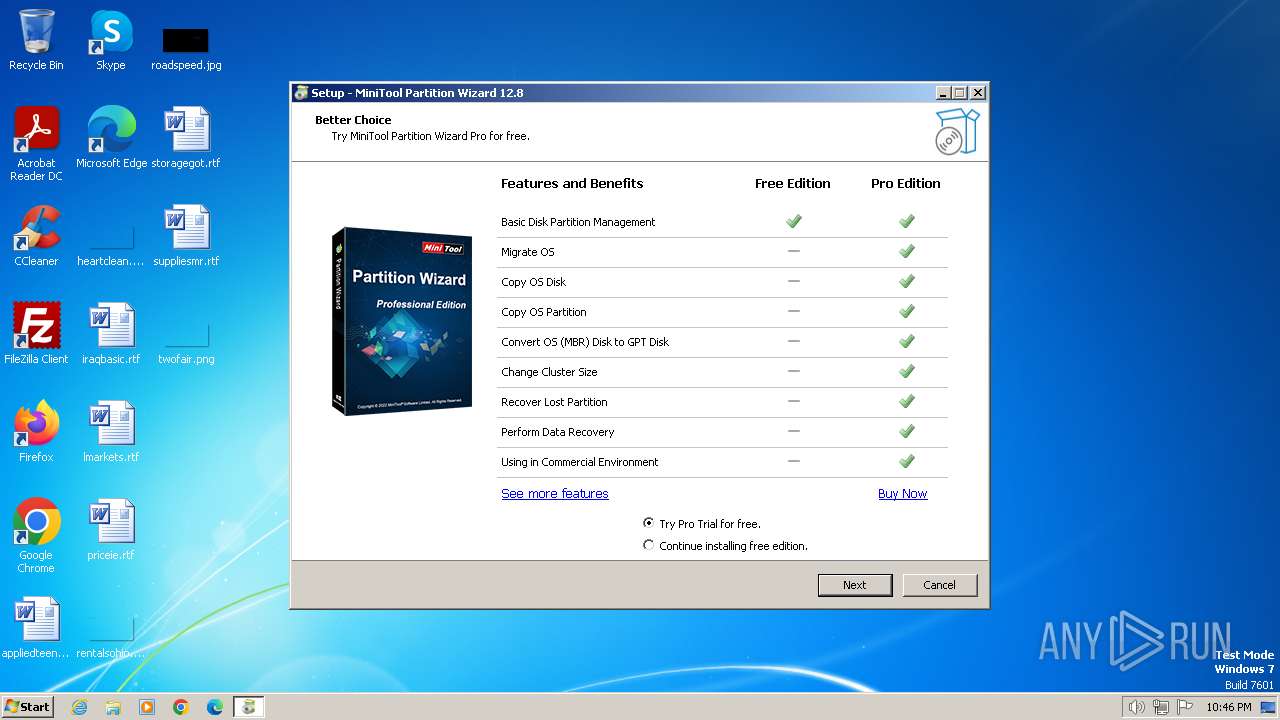Click the MiniTool setup taskbar button
This screenshot has height=720, width=1280.
pyautogui.click(x=249, y=707)
